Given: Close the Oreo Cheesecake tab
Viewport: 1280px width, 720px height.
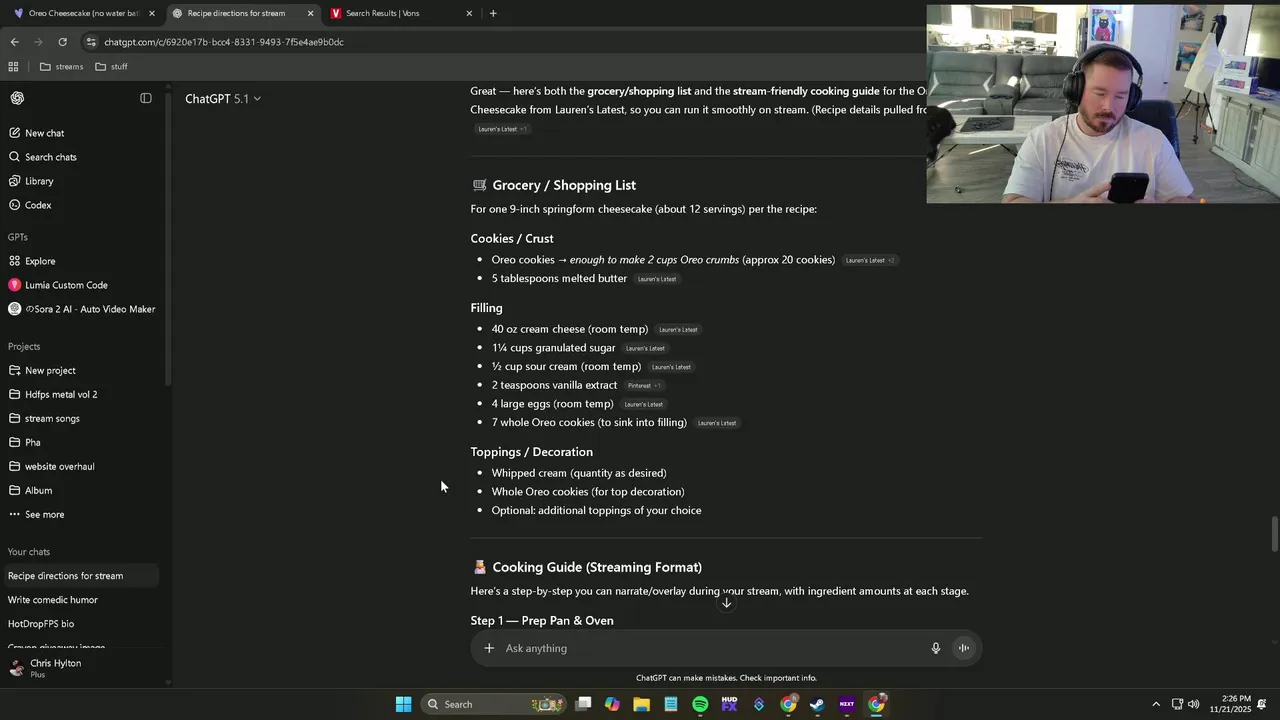Looking at the screenshot, I should [152, 13].
